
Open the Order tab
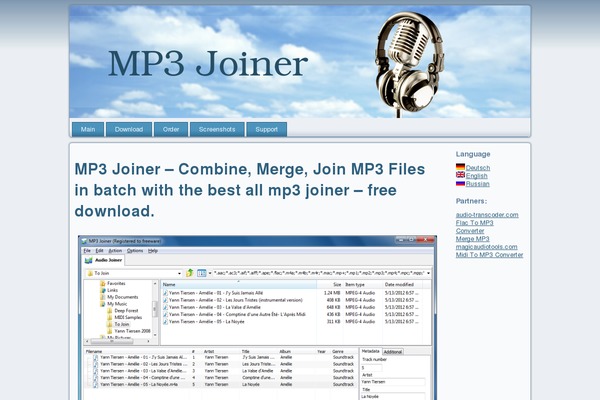tap(171, 129)
